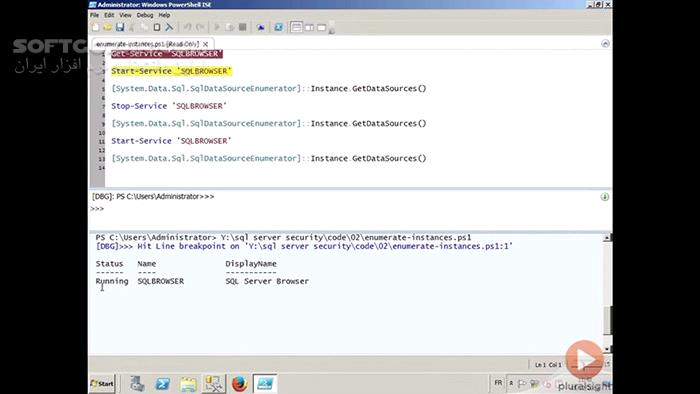The image size is (700, 394).
Task: Open the Edit menu
Action: tap(109, 15)
